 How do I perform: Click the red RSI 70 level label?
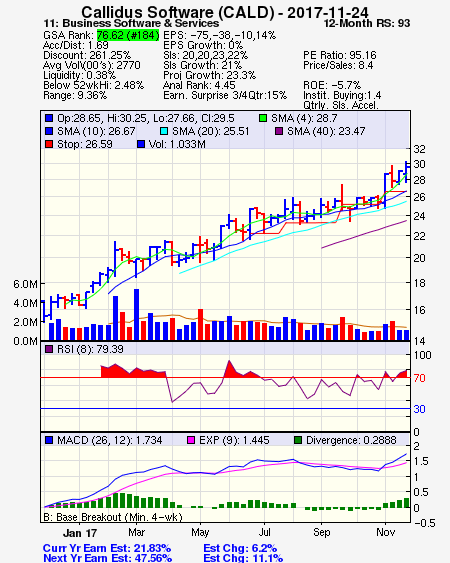pos(419,378)
